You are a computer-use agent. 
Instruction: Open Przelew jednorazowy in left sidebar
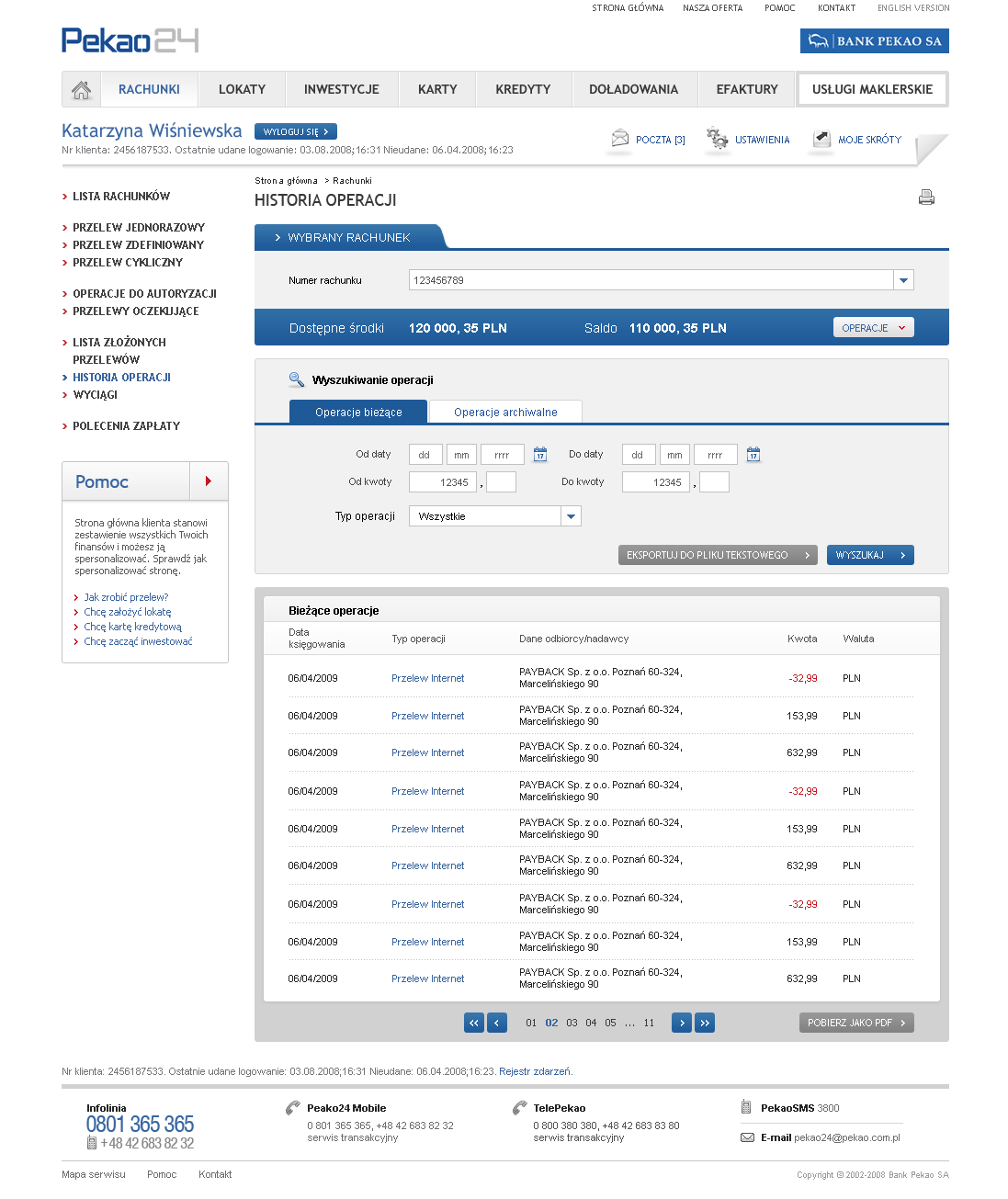139,228
